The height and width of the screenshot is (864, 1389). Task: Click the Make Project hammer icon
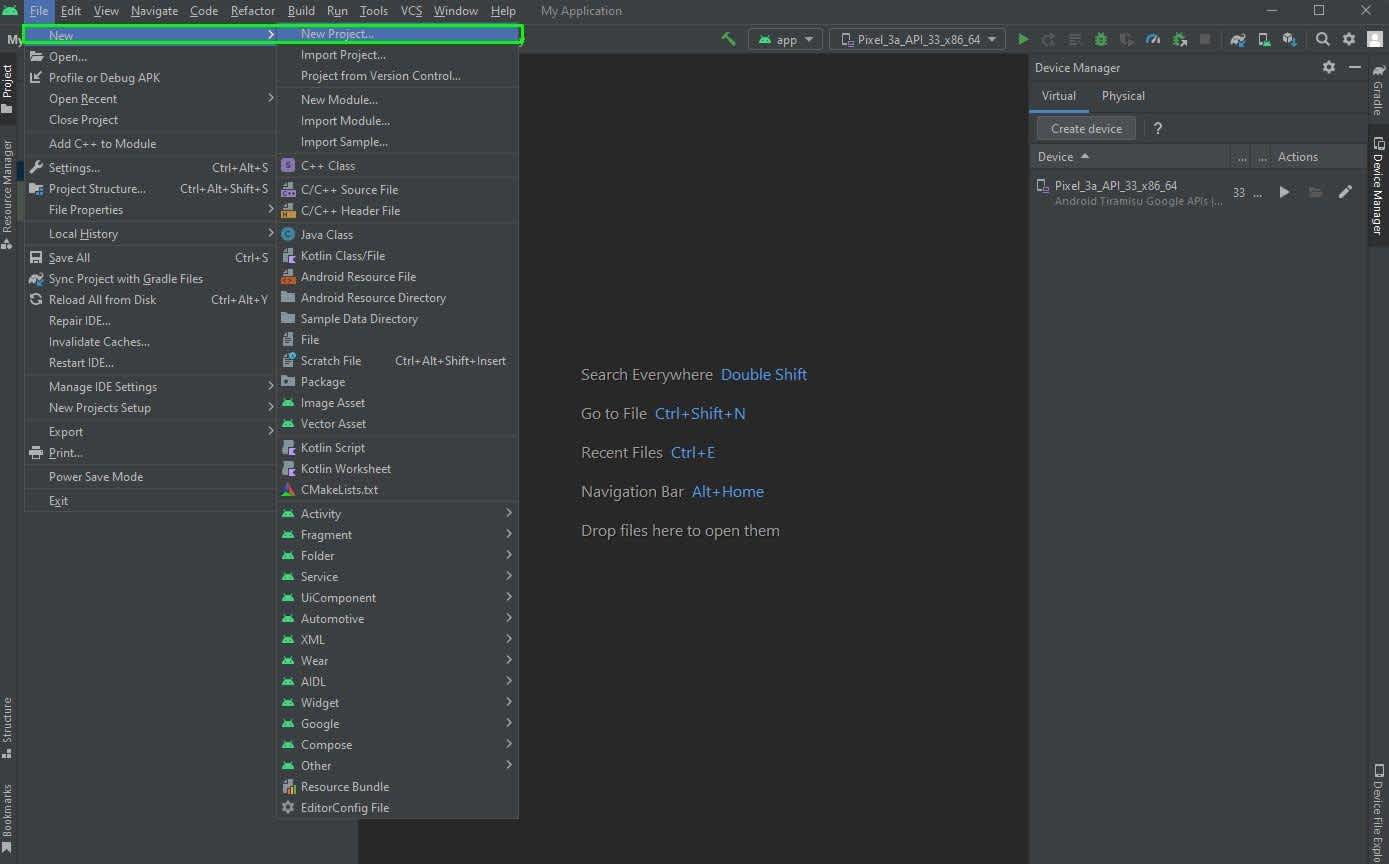[728, 39]
